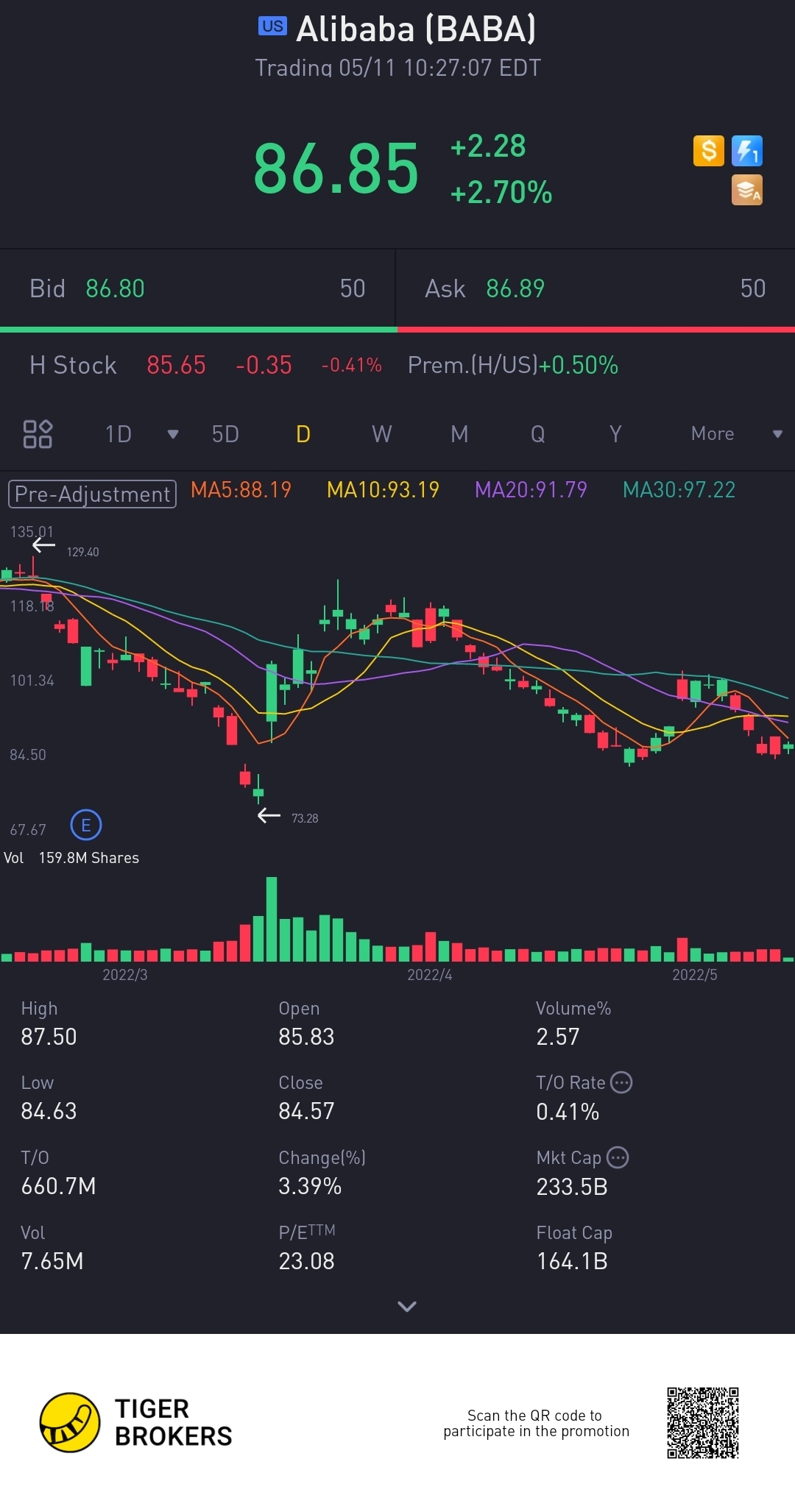The image size is (795, 1512).
Task: Tap the blue lightning bolt icon
Action: (746, 151)
